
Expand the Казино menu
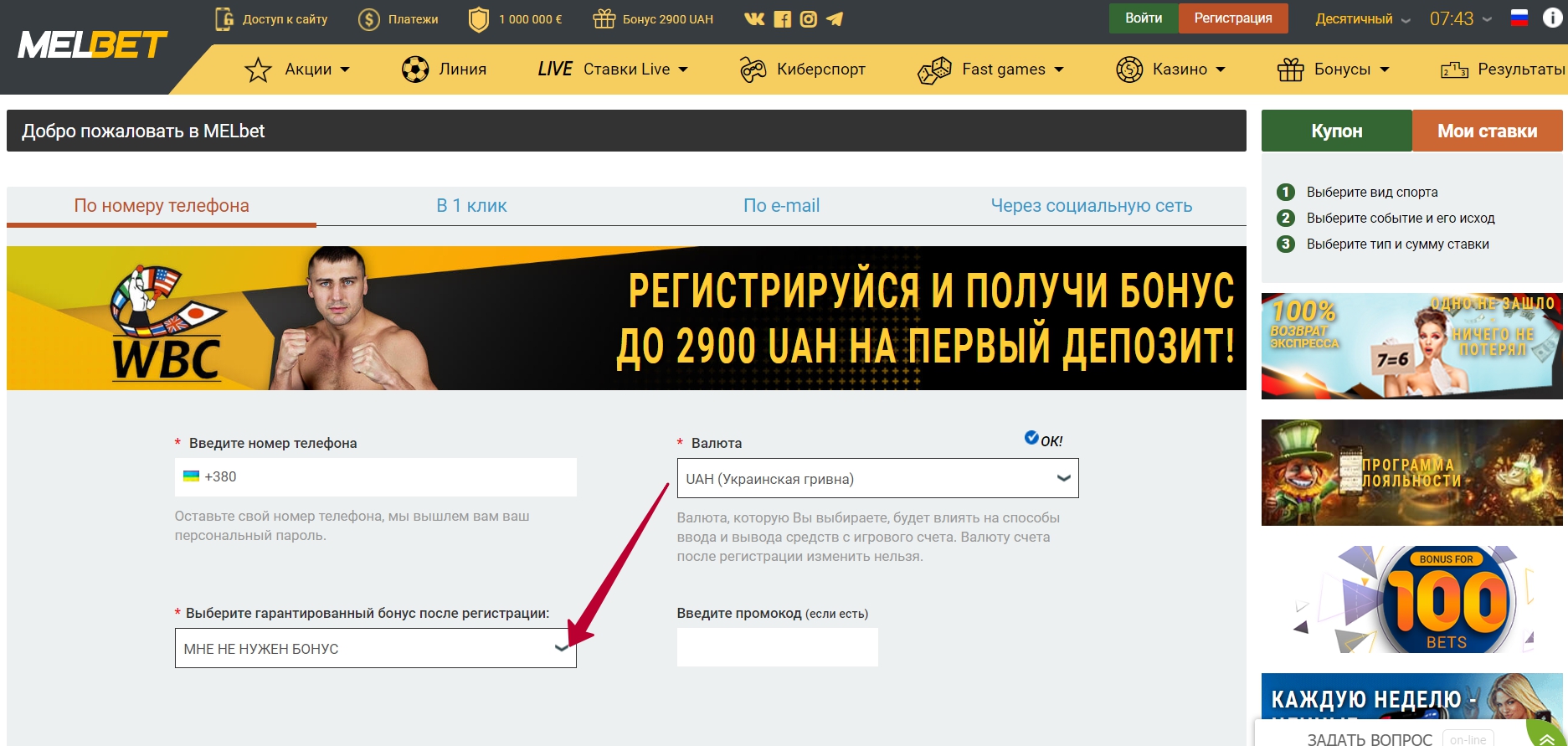point(1221,69)
